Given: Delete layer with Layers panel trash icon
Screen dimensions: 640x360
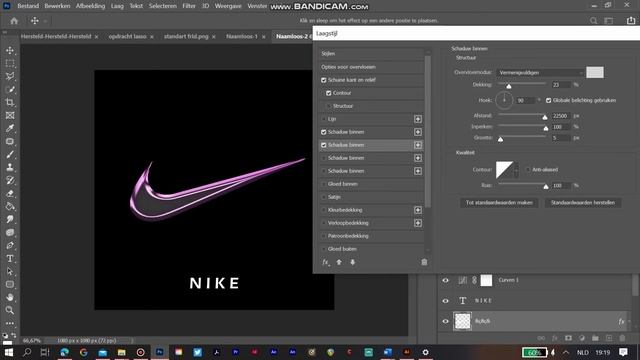Looking at the screenshot, I should click(x=622, y=338).
